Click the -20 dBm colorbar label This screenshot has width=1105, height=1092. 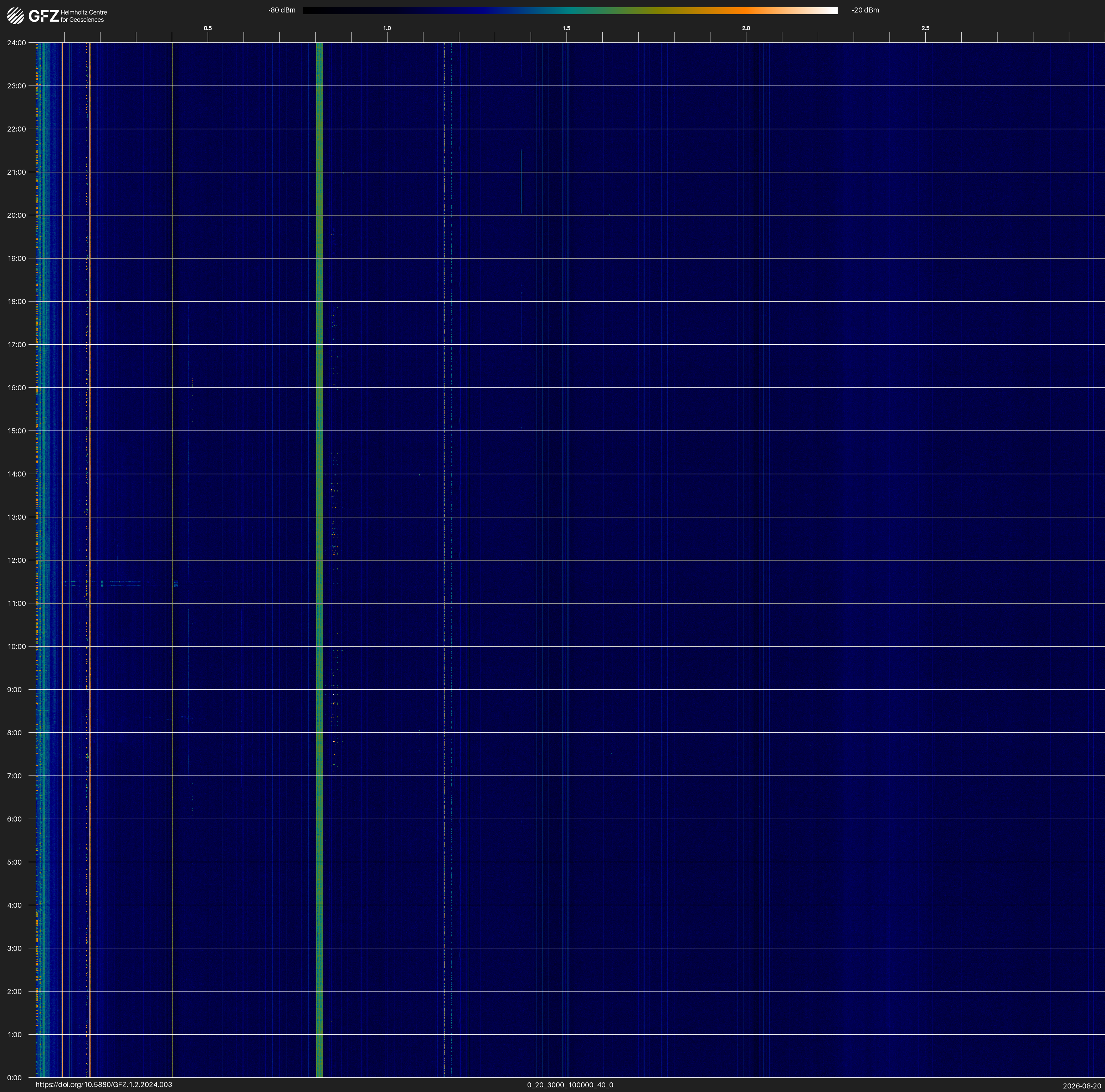click(865, 10)
